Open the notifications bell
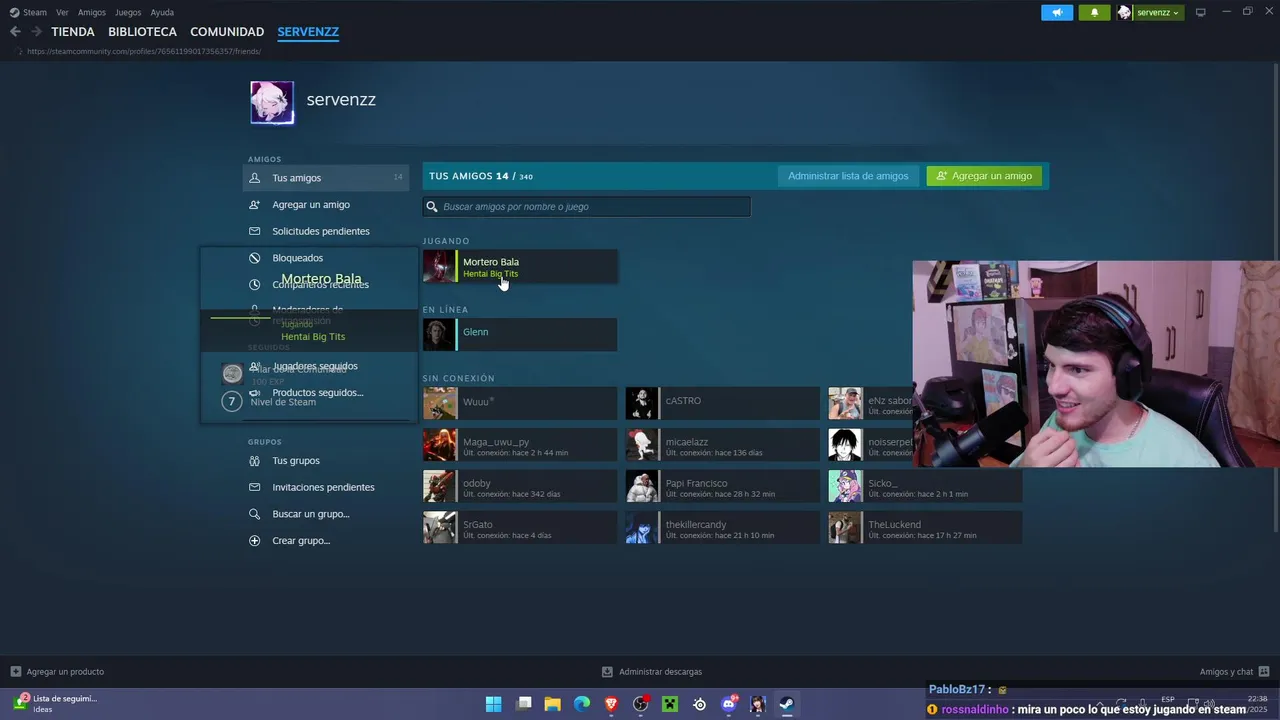This screenshot has width=1280, height=720. (x=1094, y=12)
